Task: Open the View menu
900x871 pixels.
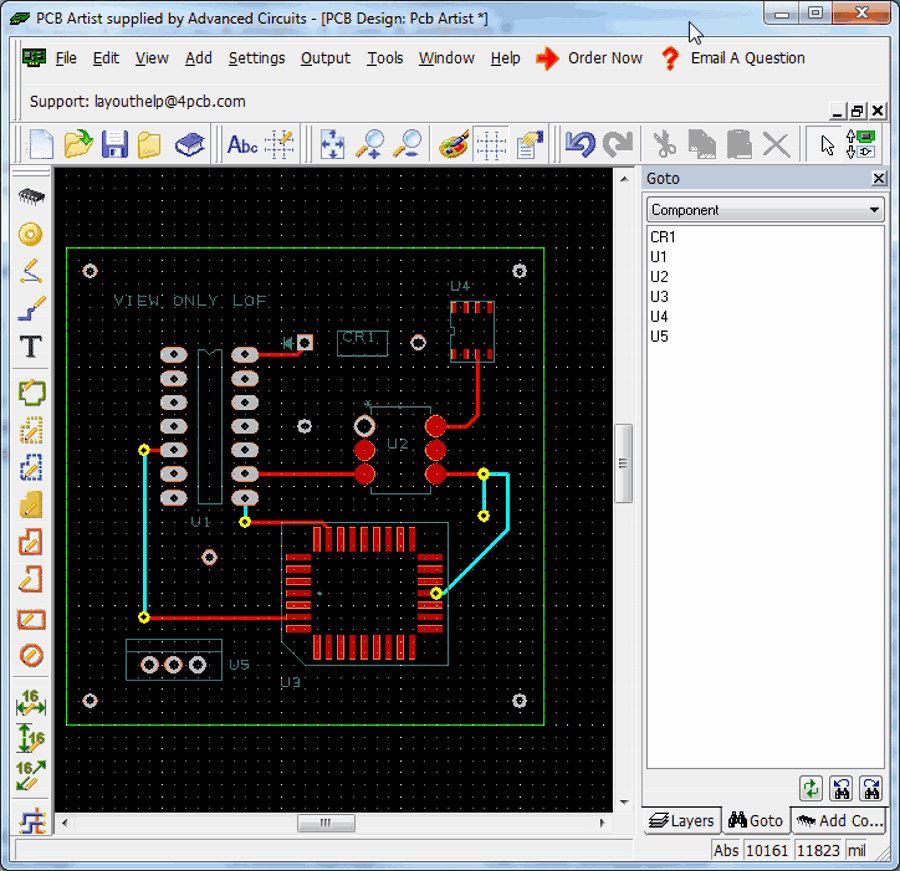Action: 152,58
